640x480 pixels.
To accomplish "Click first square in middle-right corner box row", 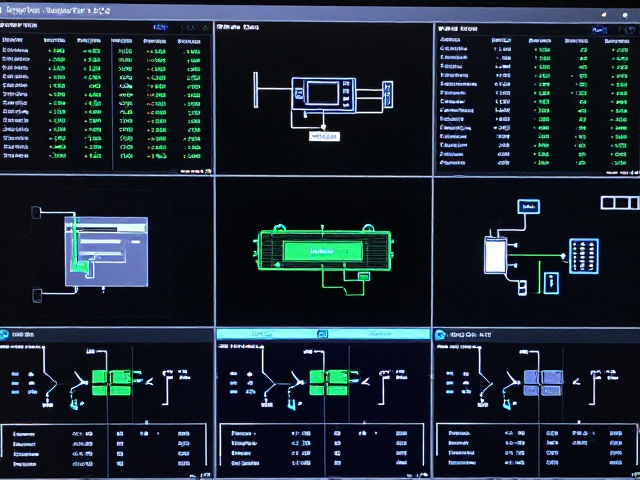I will [x=608, y=203].
